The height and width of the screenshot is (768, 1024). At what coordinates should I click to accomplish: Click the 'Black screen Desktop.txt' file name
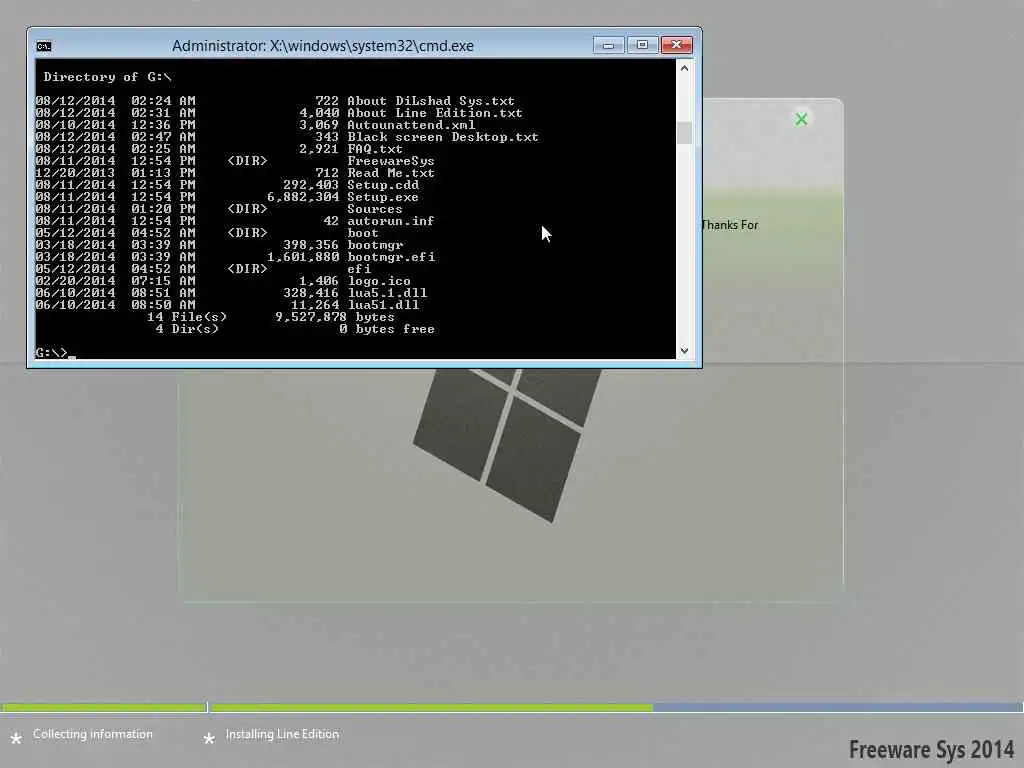[x=443, y=137]
